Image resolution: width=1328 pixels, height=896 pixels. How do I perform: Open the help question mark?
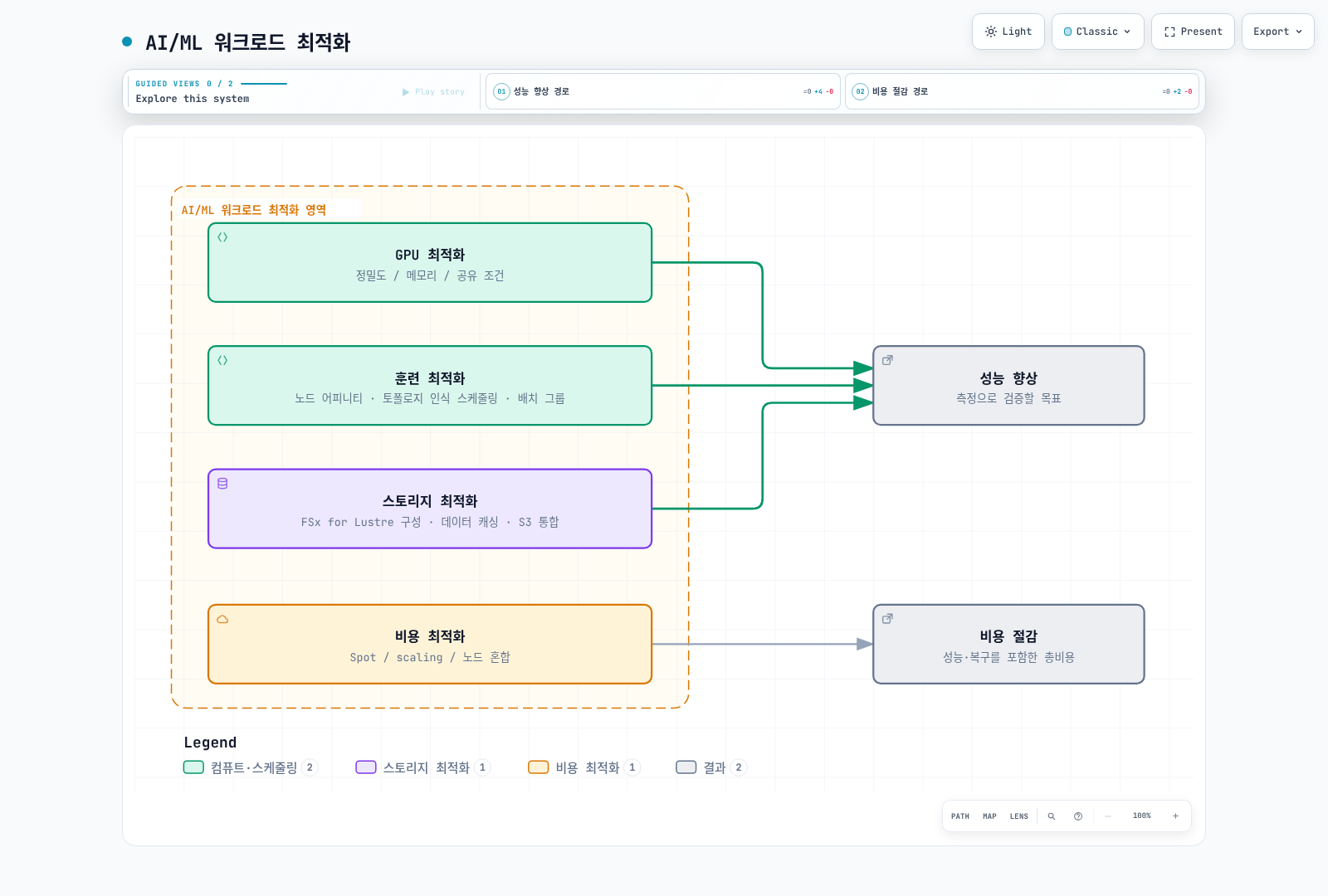coord(1078,816)
